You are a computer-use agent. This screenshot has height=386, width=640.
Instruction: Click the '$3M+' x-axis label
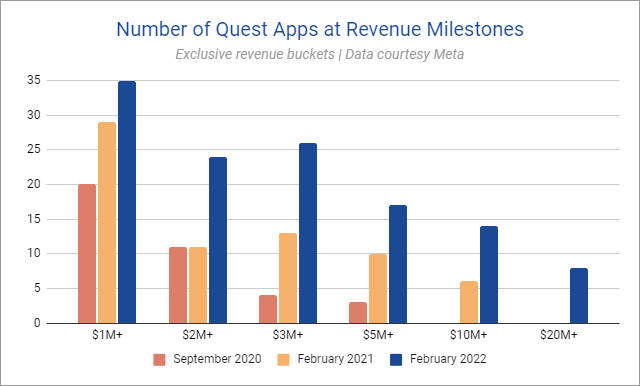288,335
